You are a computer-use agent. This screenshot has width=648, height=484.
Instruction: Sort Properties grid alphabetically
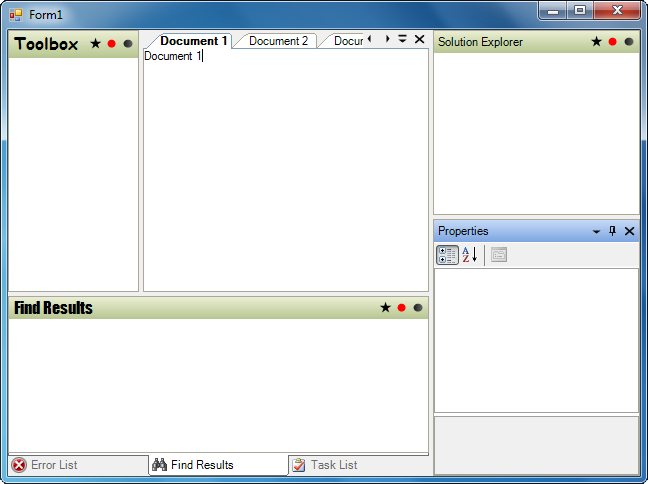point(470,255)
